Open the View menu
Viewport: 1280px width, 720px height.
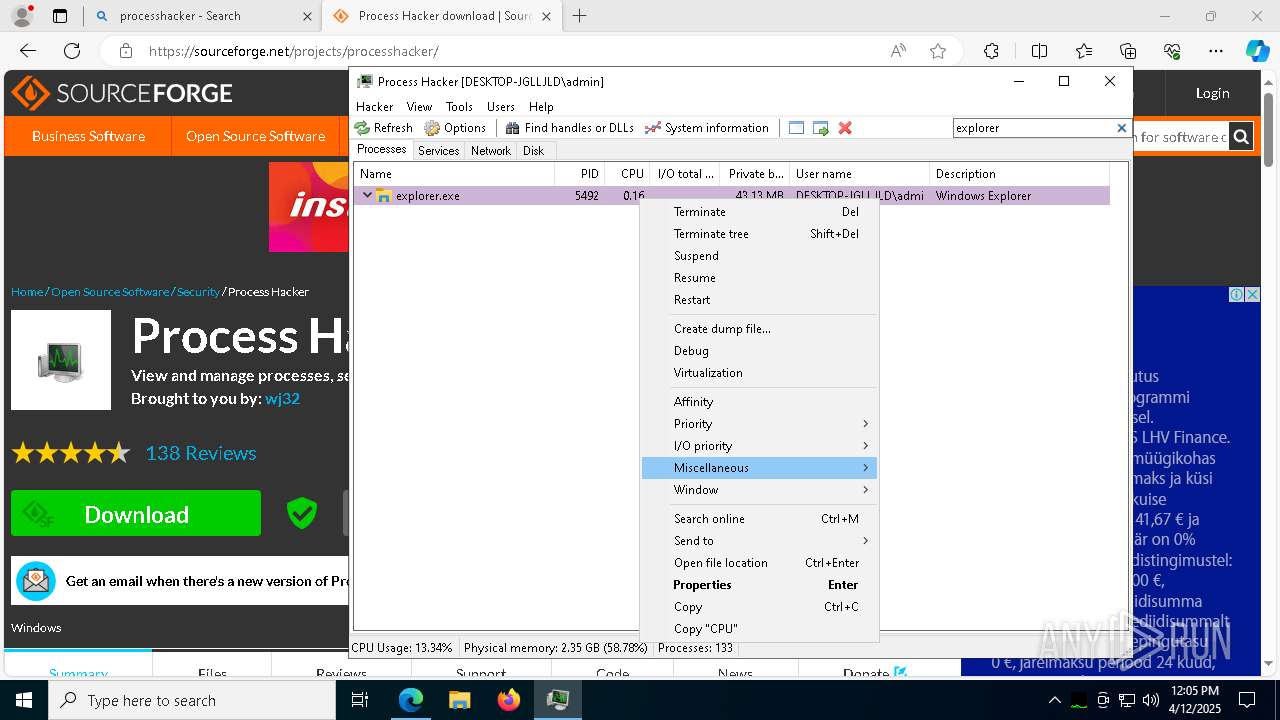point(419,107)
